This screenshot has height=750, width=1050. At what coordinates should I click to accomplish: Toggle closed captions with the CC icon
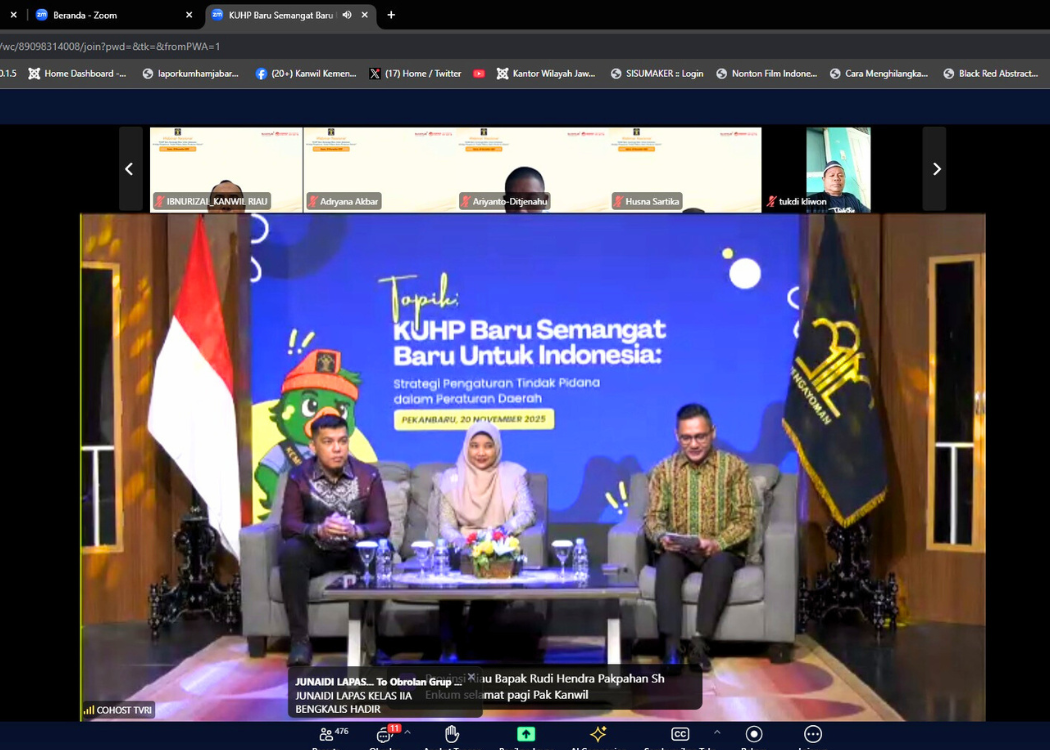click(680, 735)
